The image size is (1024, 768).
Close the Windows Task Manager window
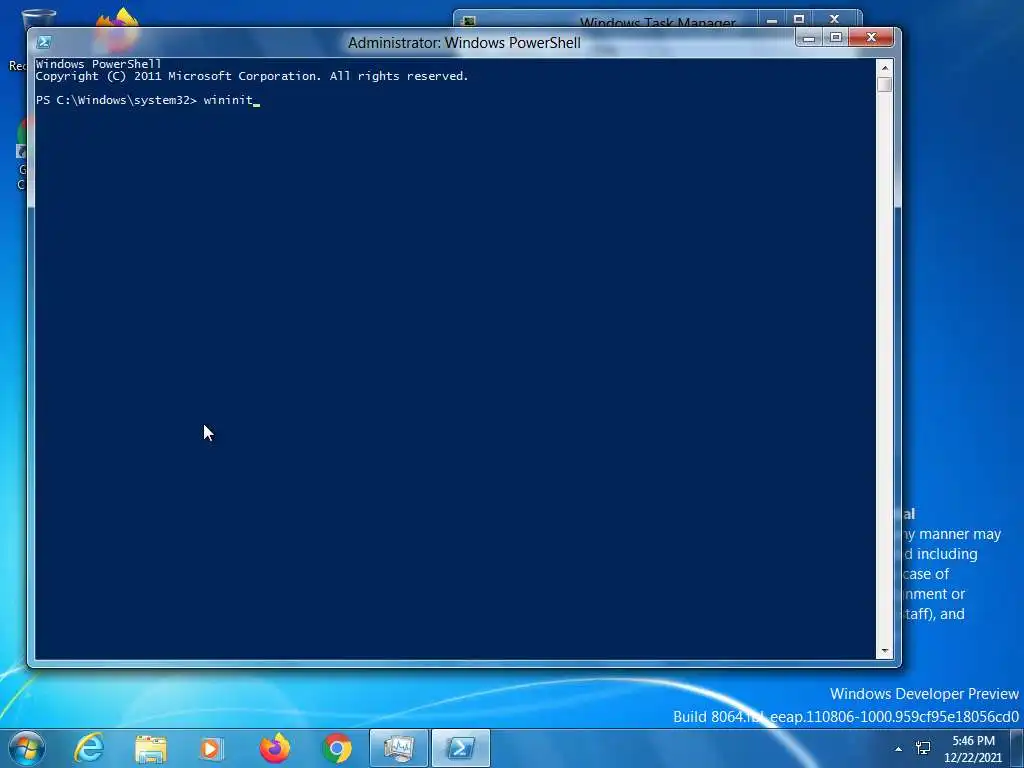[834, 20]
